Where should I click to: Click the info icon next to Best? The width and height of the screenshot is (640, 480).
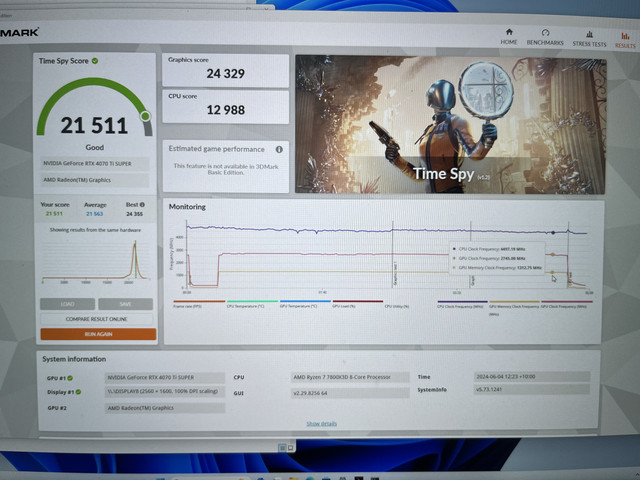142,204
